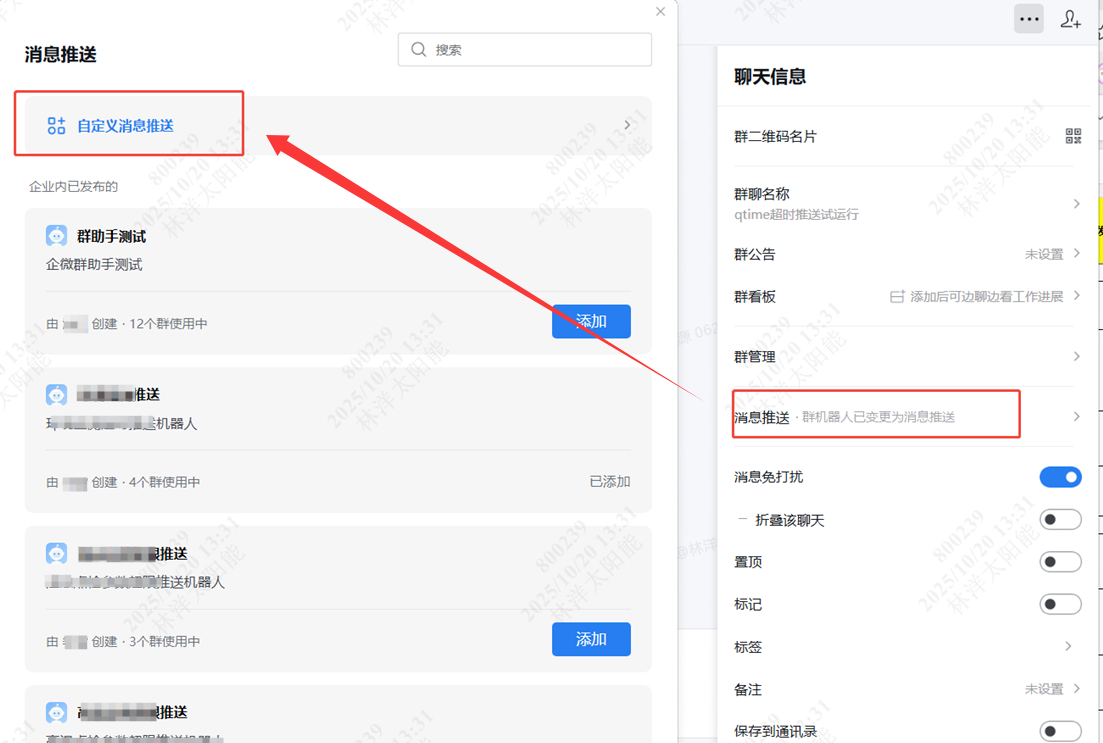Click the add member icon

1070,19
